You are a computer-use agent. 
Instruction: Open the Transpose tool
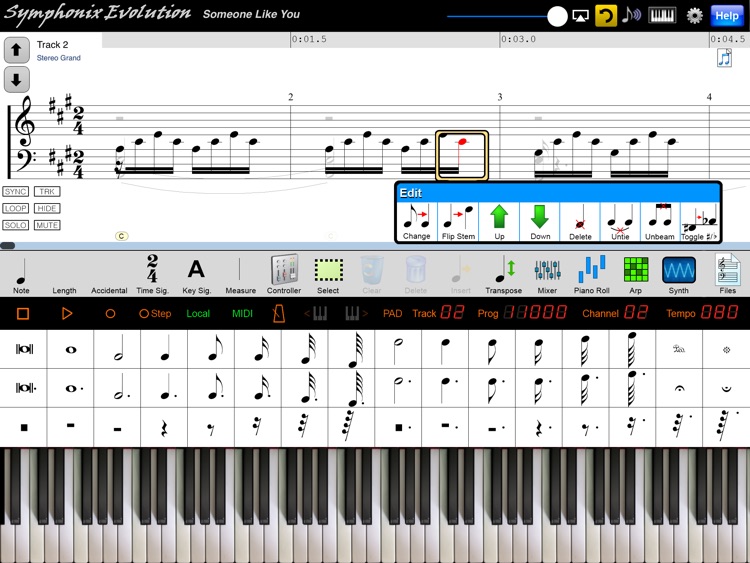click(x=504, y=275)
